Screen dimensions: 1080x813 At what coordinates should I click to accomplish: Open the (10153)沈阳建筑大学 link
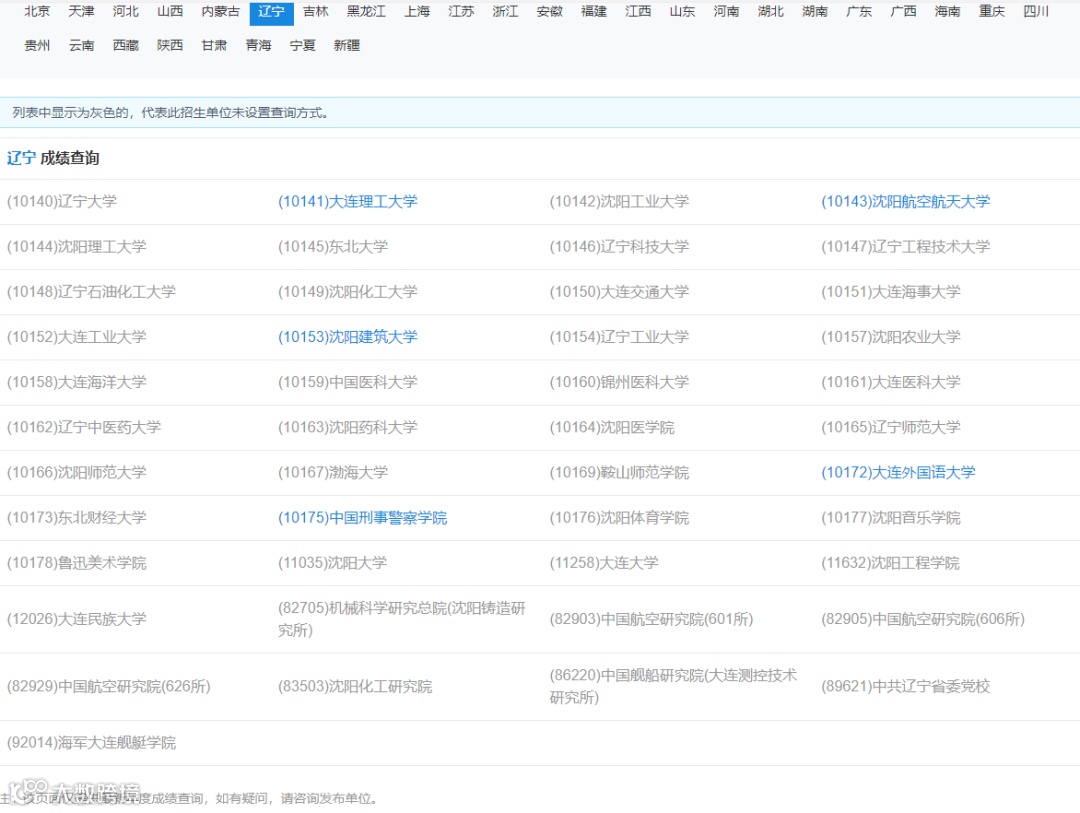[x=348, y=337]
